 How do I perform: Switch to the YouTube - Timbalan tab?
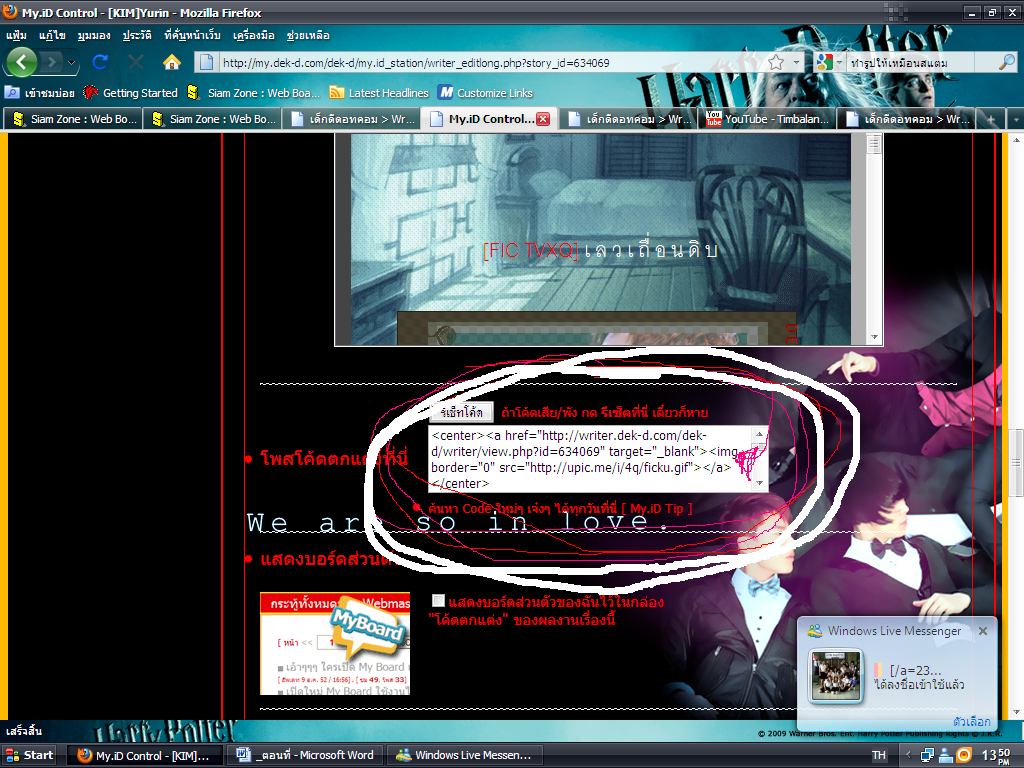click(768, 119)
